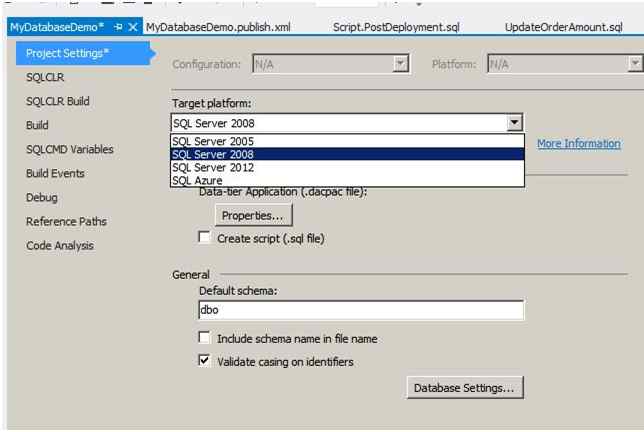Open the Code Analysis page

pyautogui.click(x=60, y=246)
